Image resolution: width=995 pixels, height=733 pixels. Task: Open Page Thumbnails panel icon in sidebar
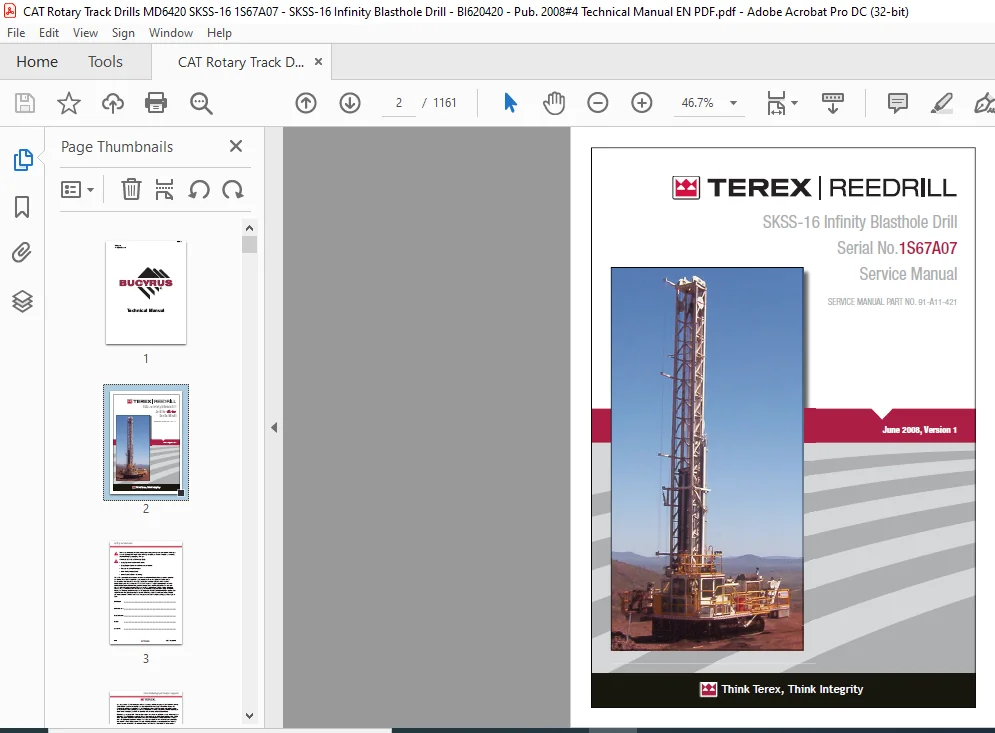coord(23,160)
